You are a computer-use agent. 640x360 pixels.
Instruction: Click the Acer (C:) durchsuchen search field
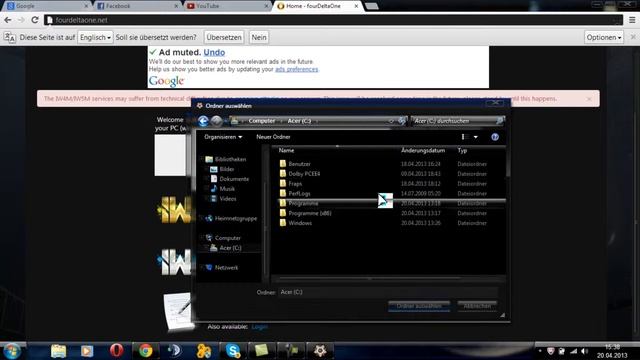[458, 121]
